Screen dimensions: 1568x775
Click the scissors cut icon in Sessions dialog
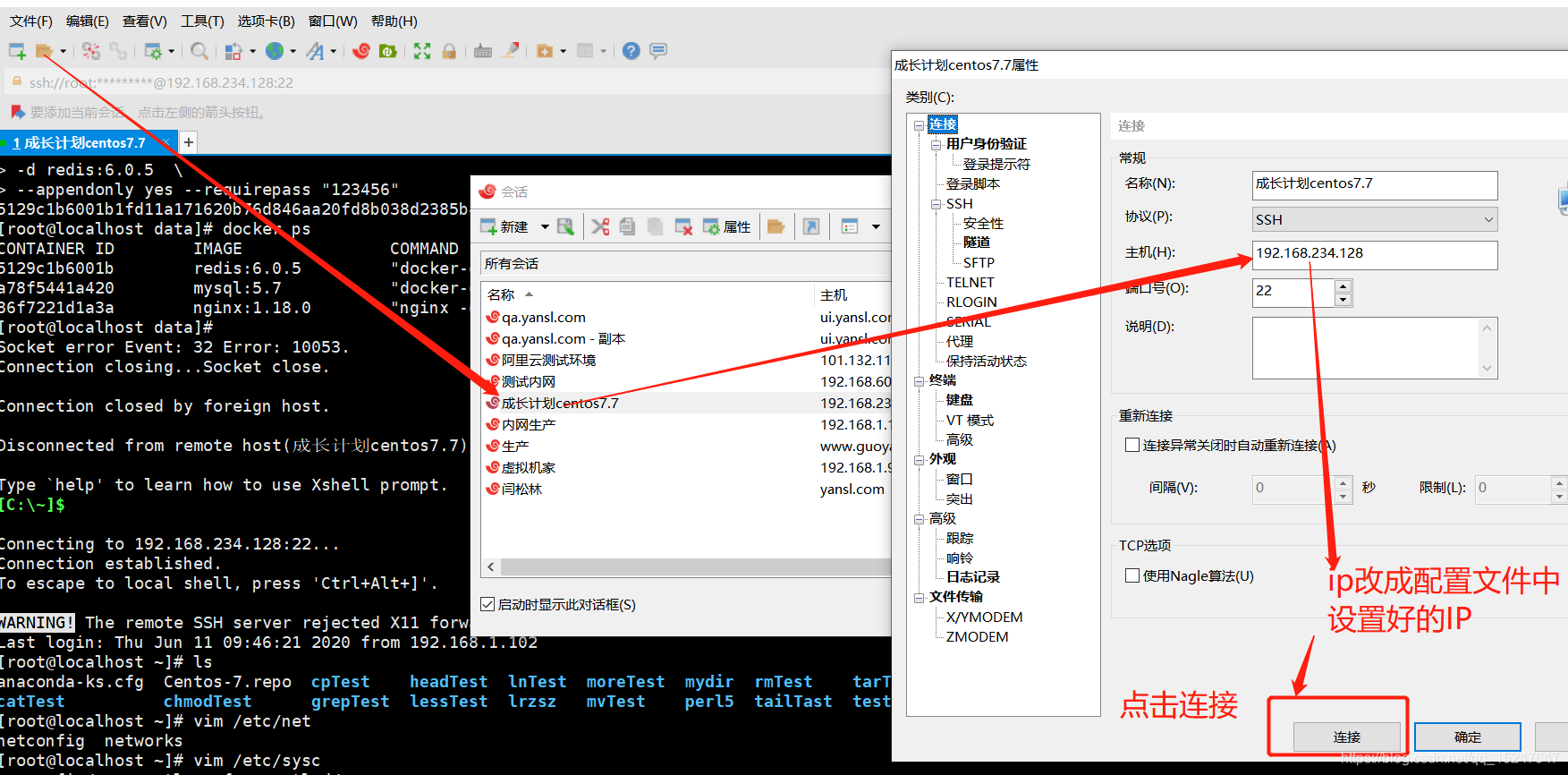point(600,226)
